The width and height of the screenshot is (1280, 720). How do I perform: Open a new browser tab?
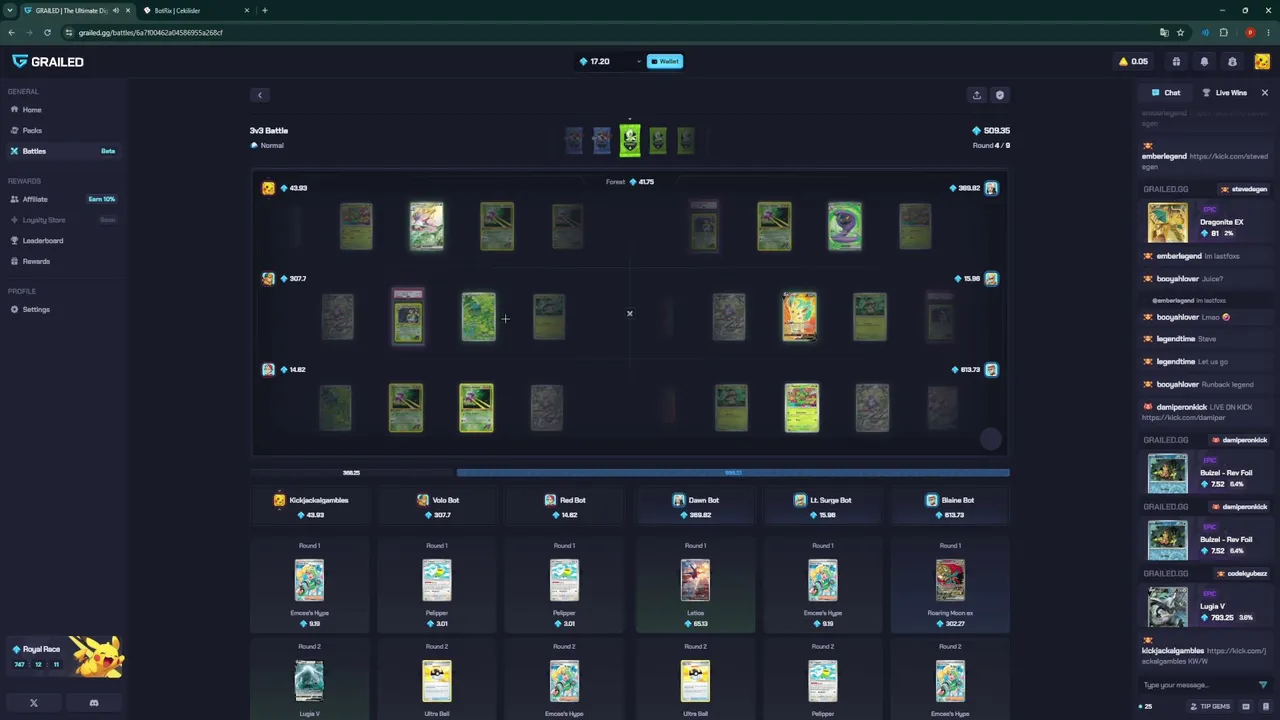(x=265, y=10)
